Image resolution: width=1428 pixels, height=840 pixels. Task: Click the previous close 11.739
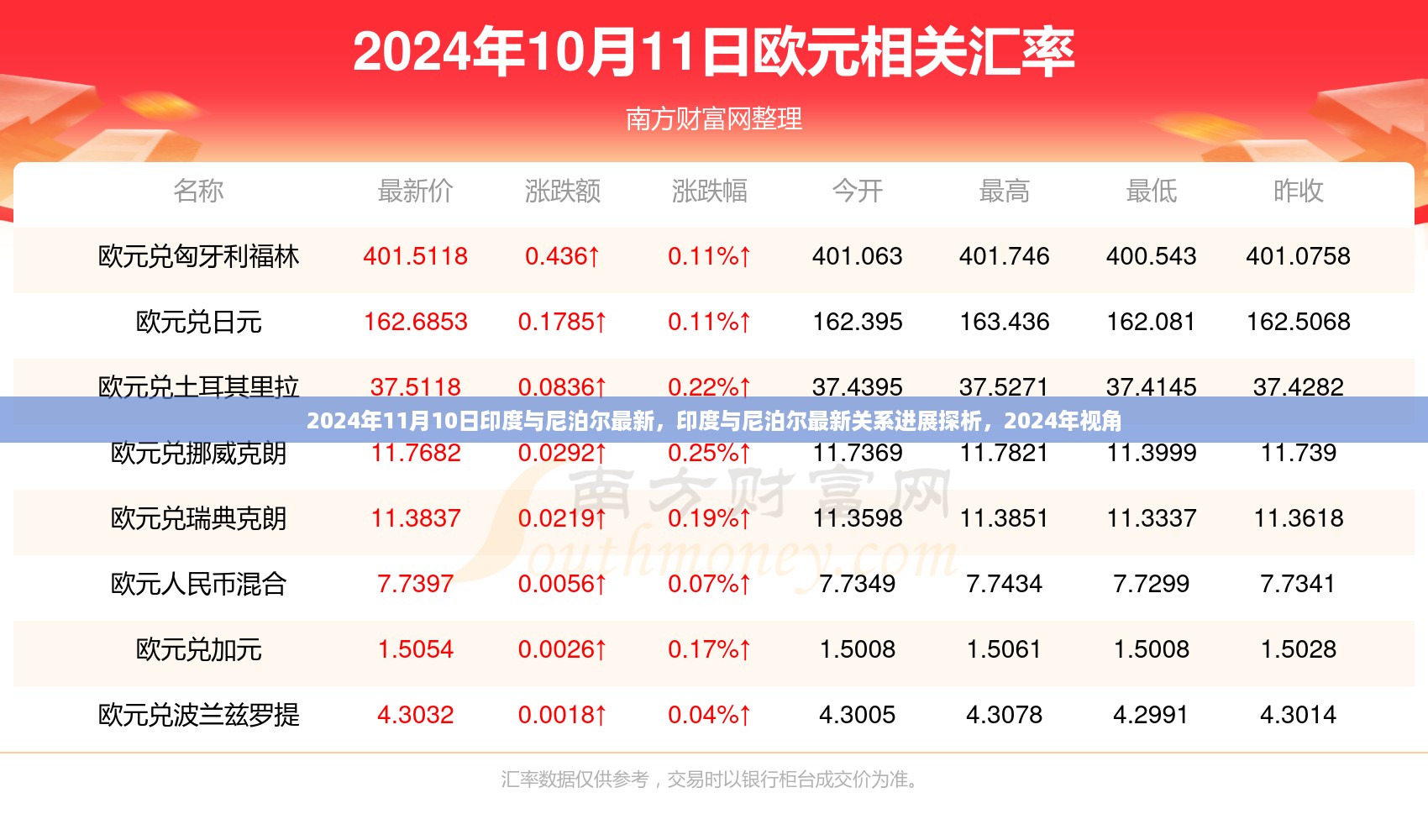coord(1298,454)
